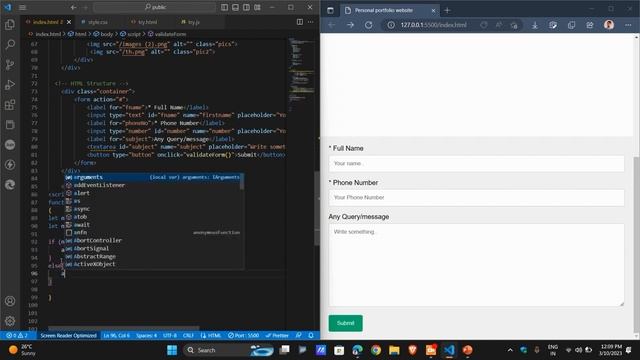Reload the page in Edge browser

tap(369, 25)
